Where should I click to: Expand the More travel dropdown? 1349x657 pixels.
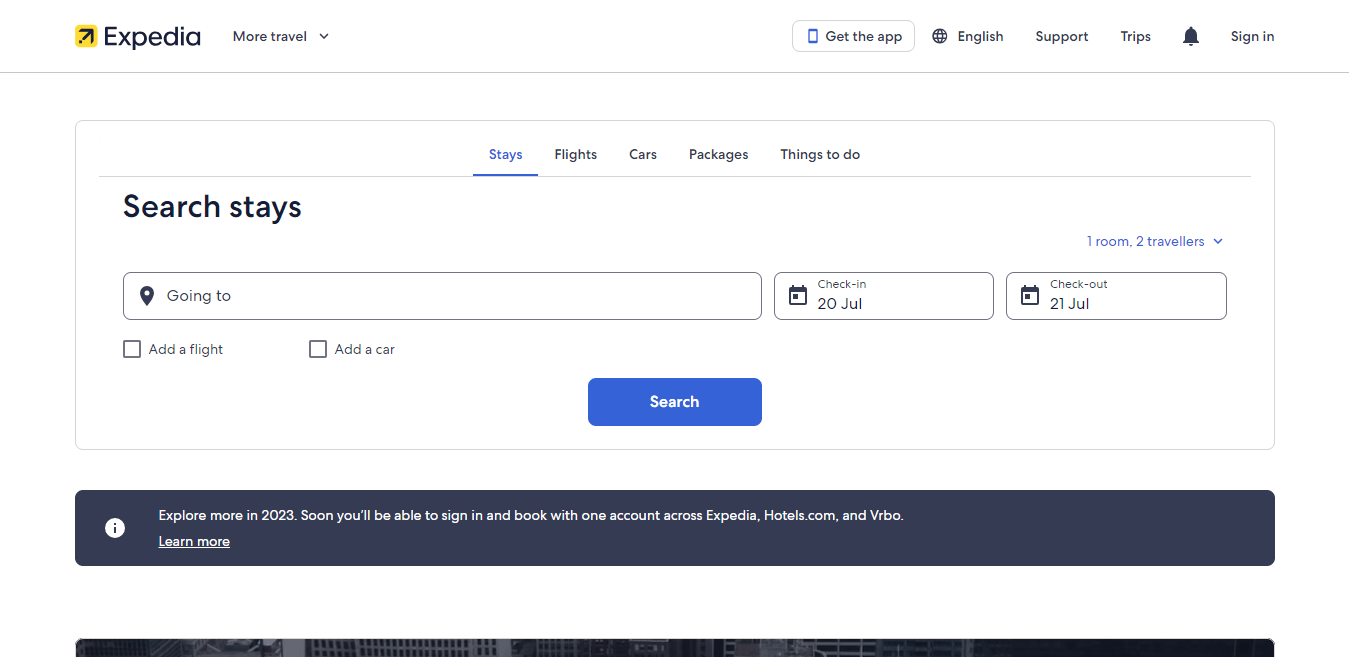tap(280, 36)
